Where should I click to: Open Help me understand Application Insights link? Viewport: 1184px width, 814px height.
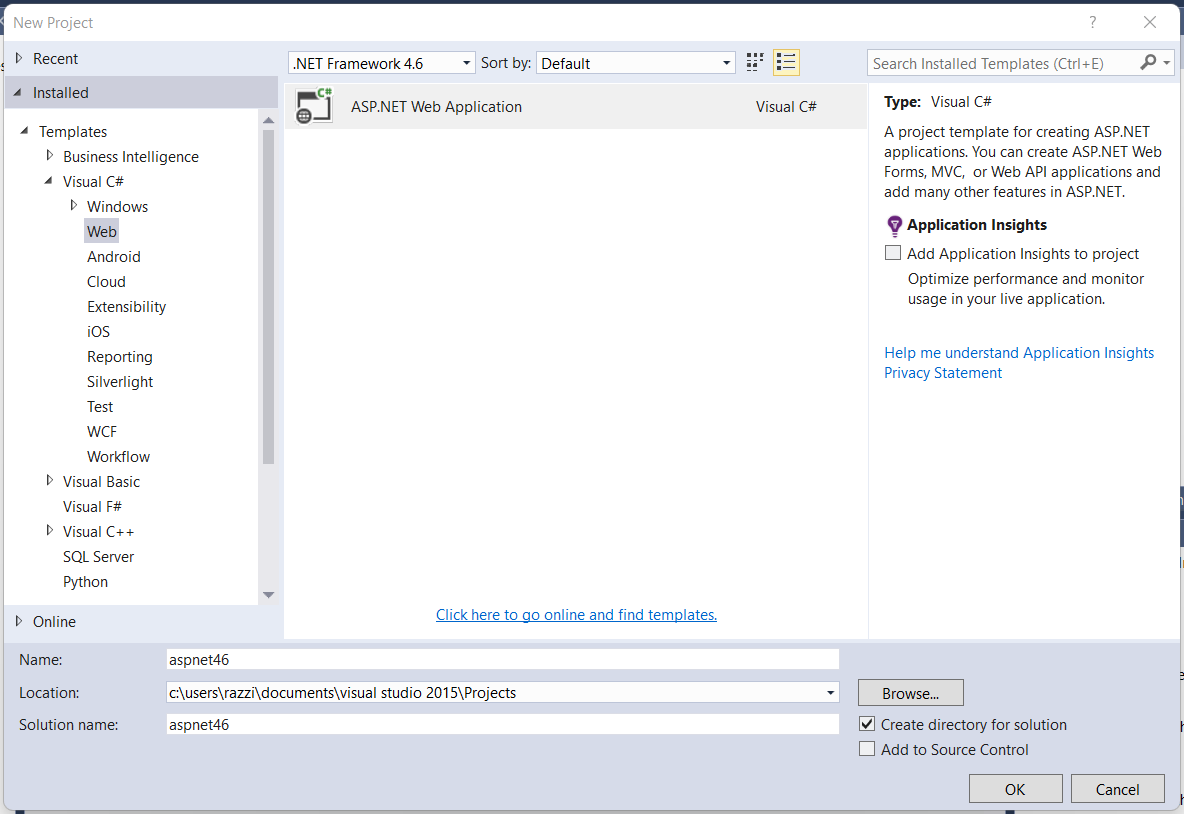click(1019, 353)
